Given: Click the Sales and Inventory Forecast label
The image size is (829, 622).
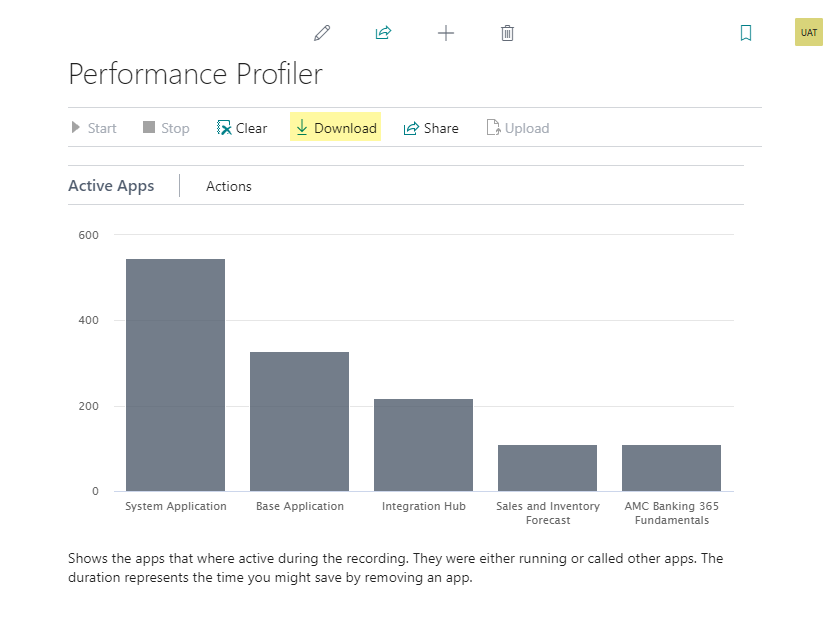Looking at the screenshot, I should point(548,513).
